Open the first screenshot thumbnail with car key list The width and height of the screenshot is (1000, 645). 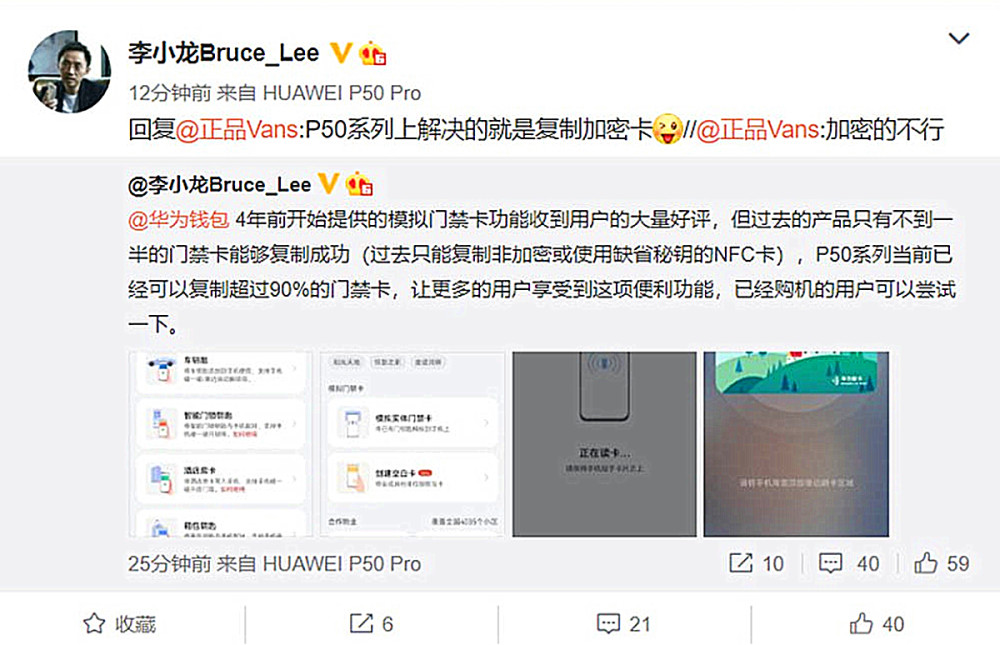click(221, 444)
